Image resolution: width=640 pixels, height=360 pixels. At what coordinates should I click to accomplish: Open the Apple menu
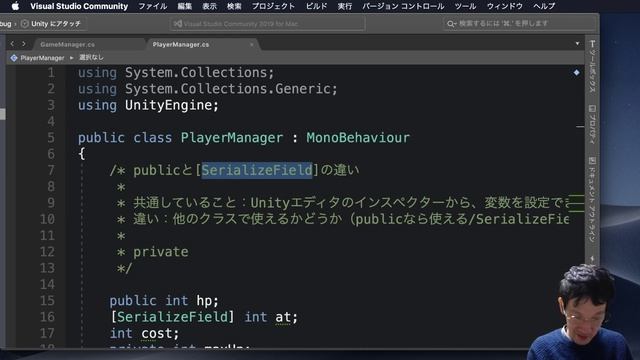click(x=15, y=6)
